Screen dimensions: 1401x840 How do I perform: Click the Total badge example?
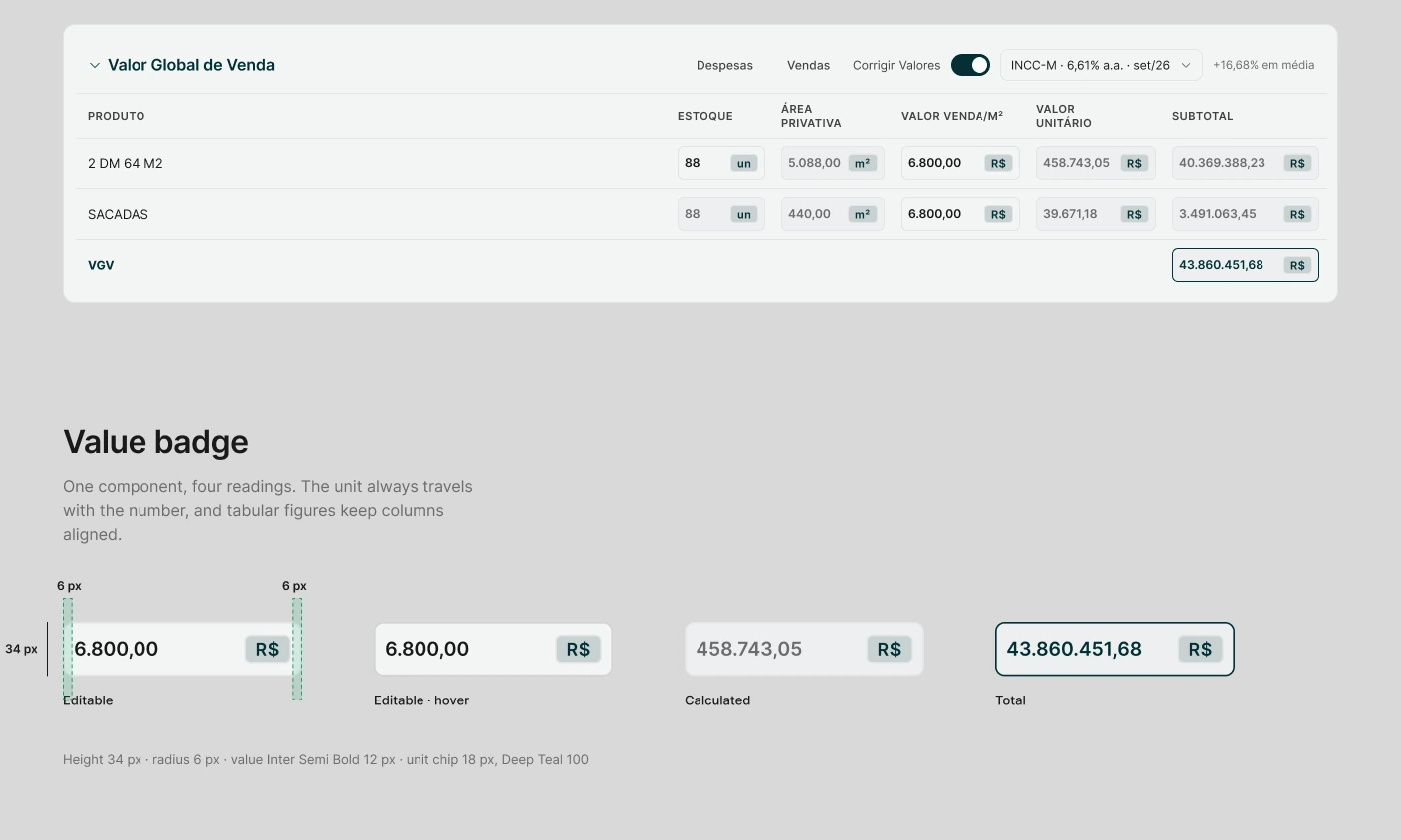1115,649
